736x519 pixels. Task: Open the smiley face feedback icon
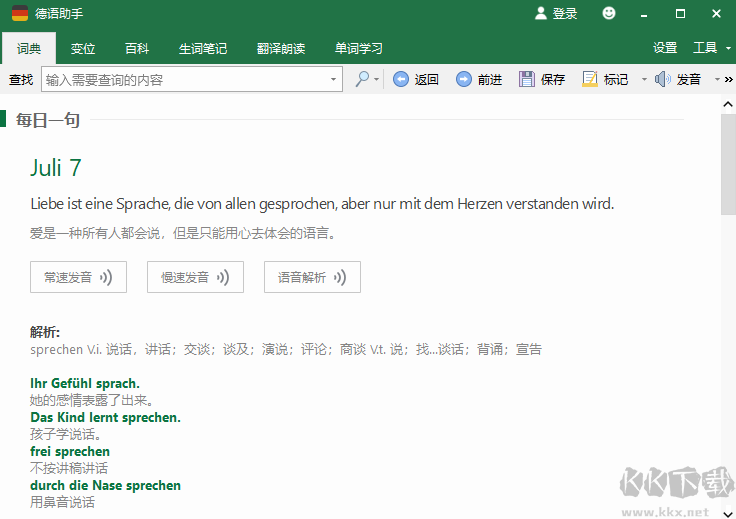[609, 13]
